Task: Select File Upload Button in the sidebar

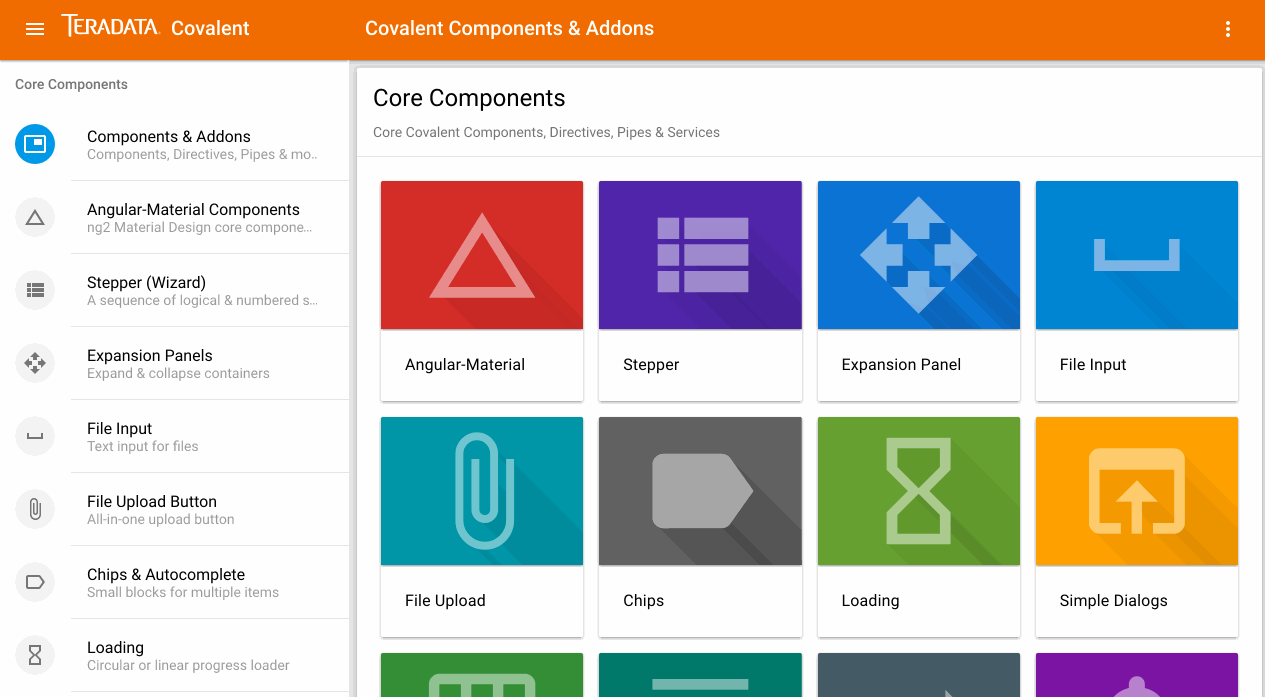Action: (x=175, y=509)
